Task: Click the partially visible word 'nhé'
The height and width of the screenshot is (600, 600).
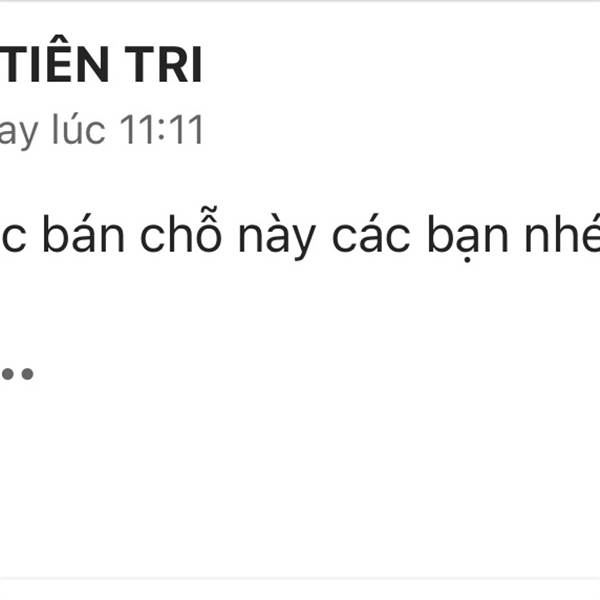Action: click(x=562, y=233)
